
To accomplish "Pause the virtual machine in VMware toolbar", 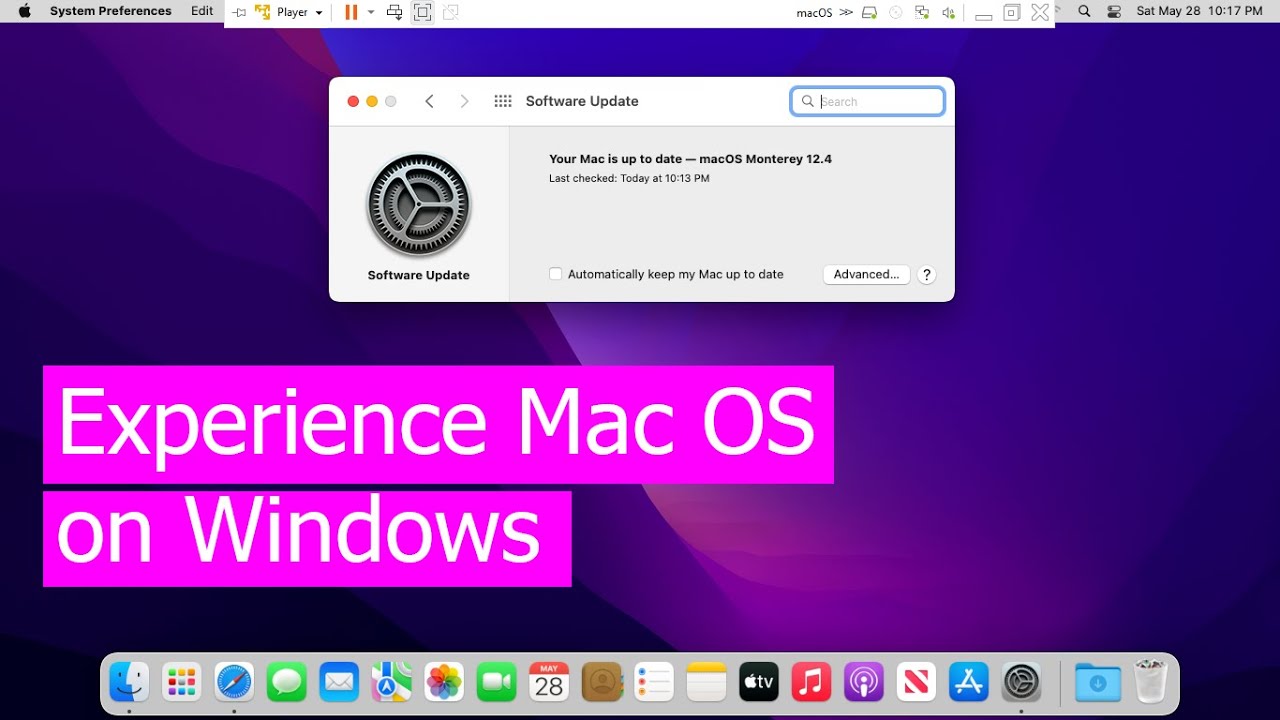I will click(351, 12).
